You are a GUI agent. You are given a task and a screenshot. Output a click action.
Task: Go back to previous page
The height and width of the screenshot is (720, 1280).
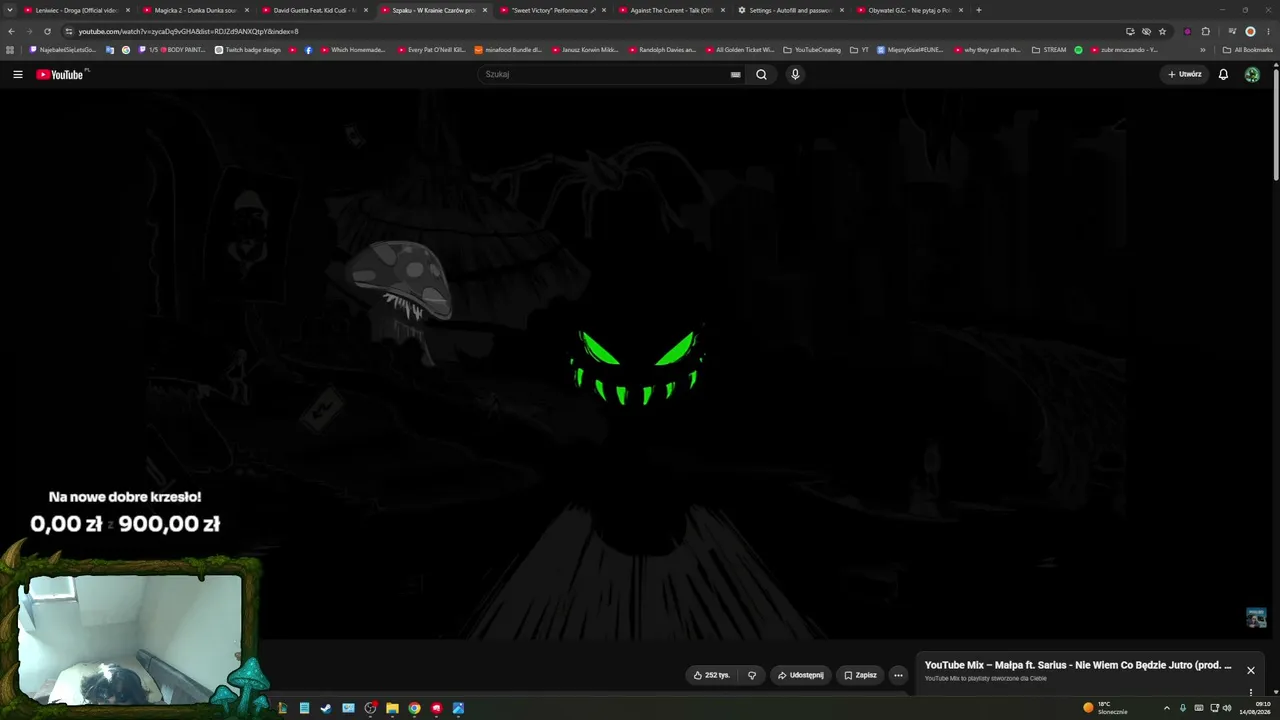[11, 31]
